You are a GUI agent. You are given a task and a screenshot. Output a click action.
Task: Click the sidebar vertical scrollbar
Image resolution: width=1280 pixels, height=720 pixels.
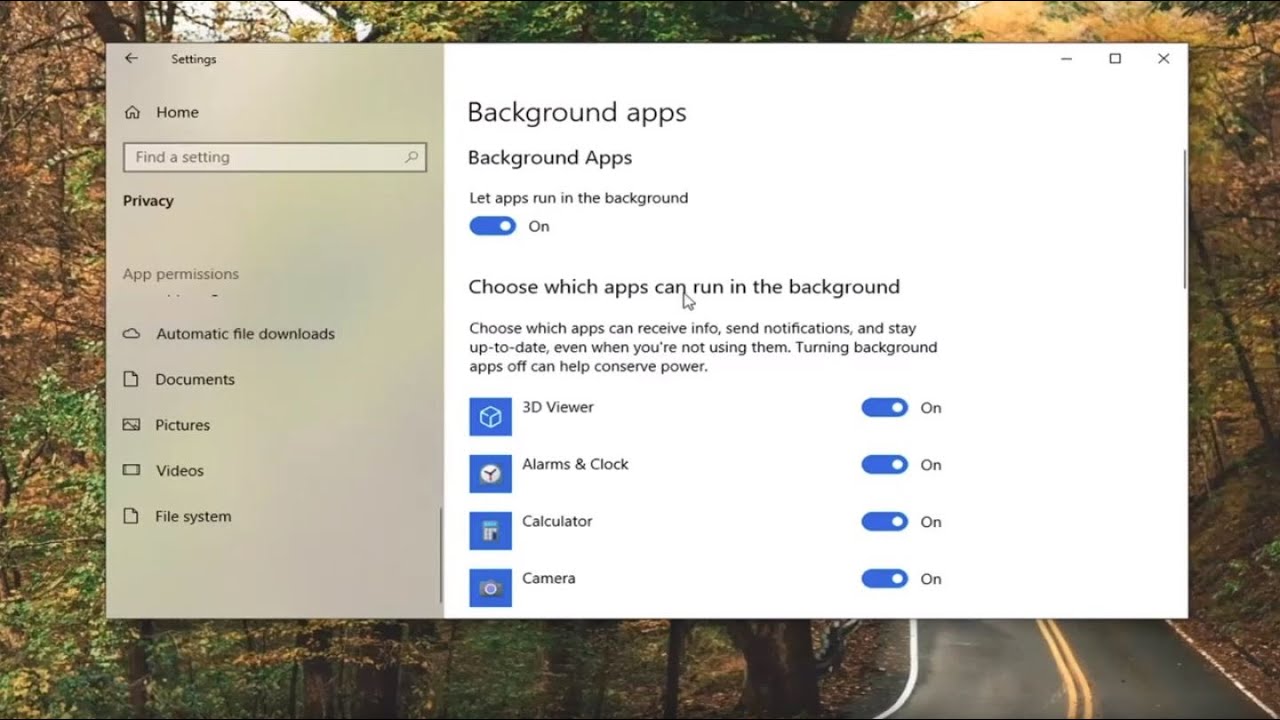(440, 555)
